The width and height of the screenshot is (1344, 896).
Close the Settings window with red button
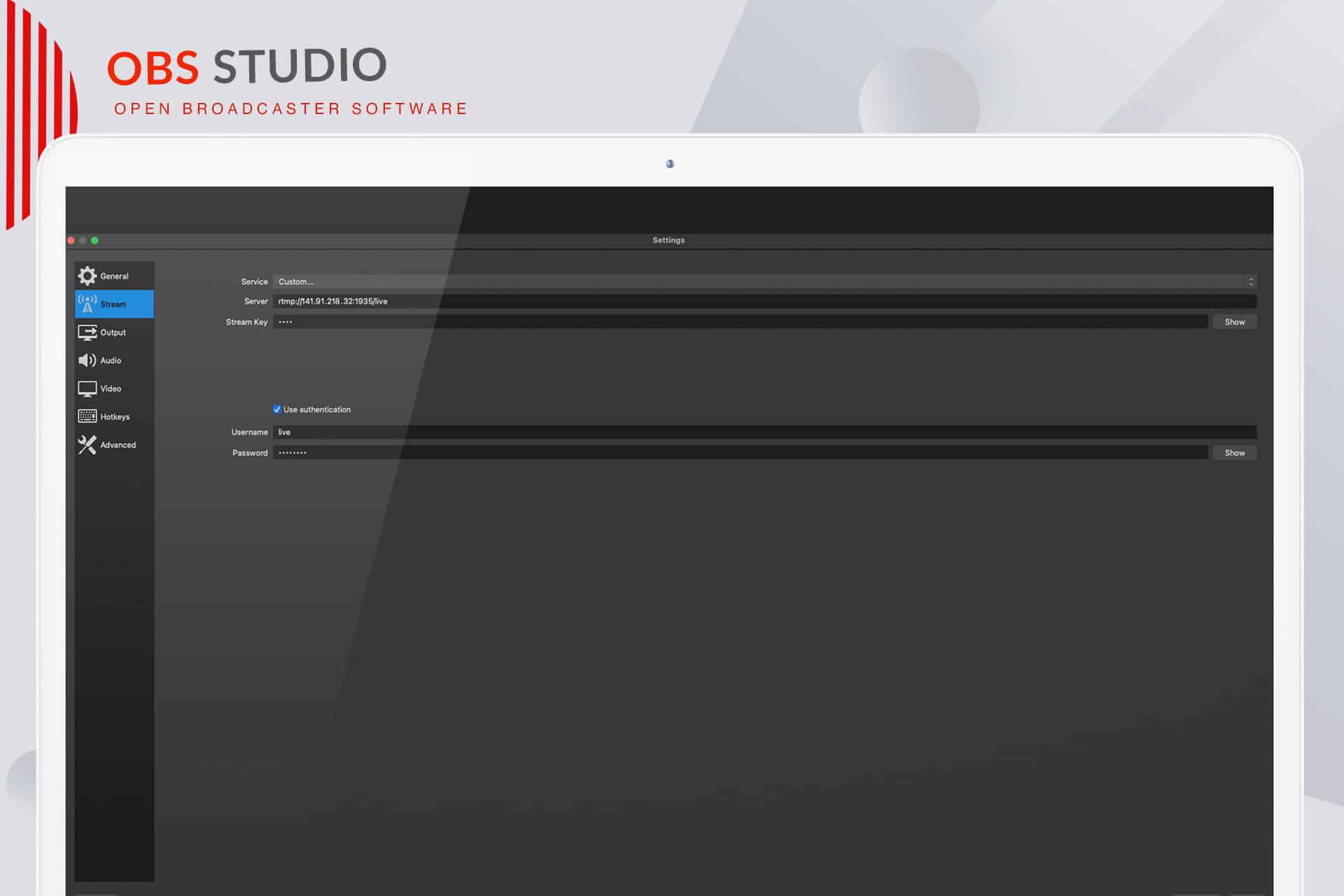[x=71, y=240]
